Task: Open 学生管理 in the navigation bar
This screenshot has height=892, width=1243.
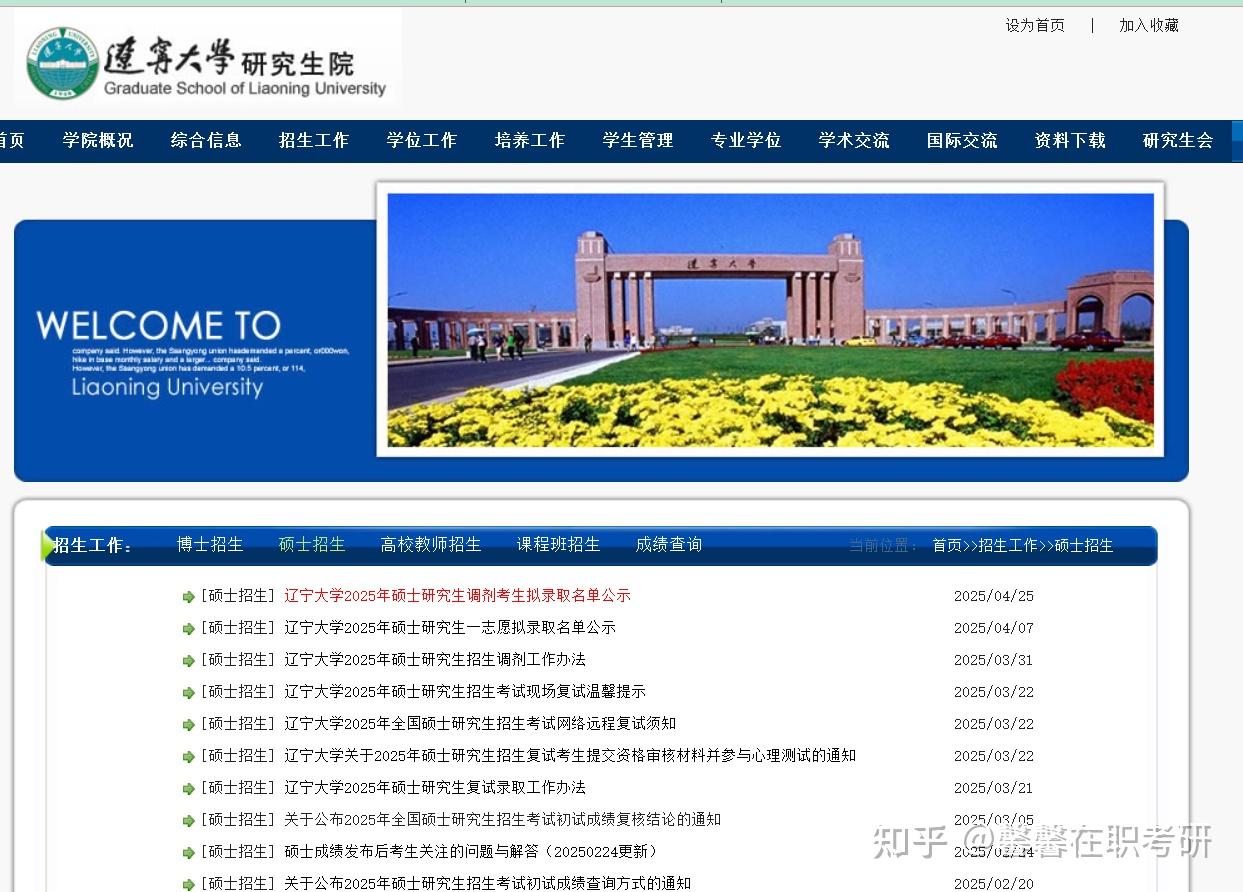Action: 638,141
